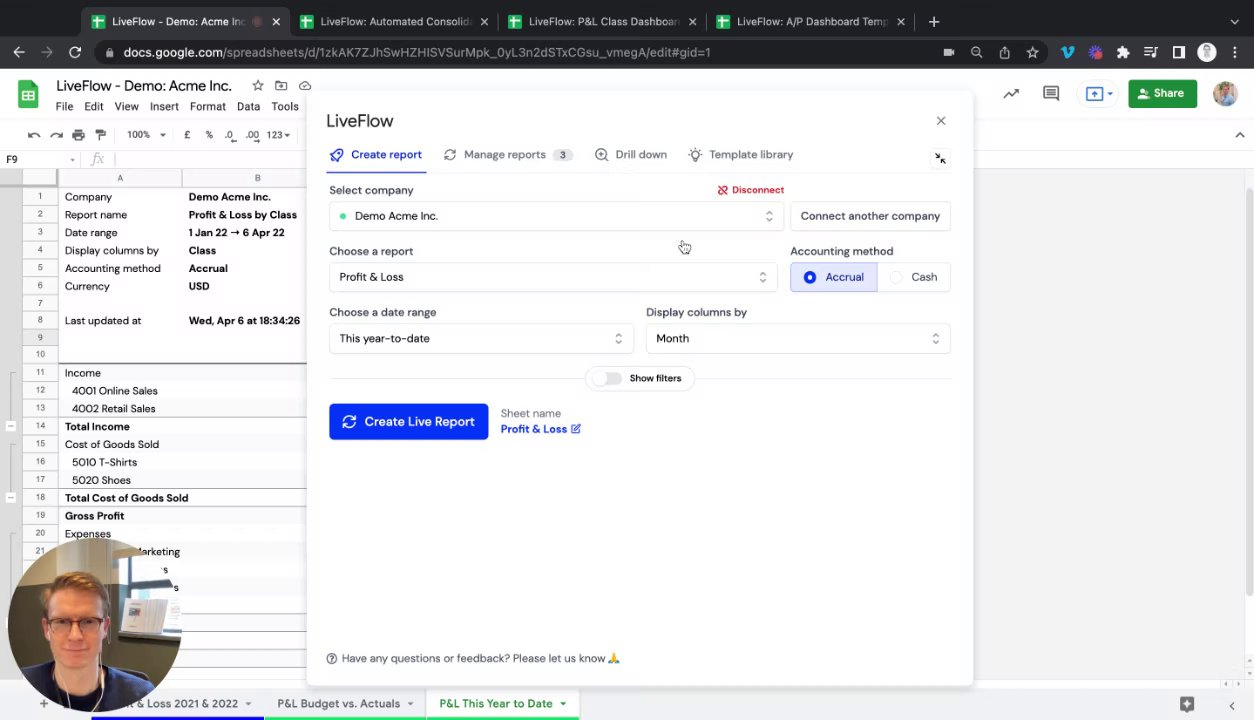The width and height of the screenshot is (1254, 720).
Task: Open the P&L Budget vs. Actuals sheet
Action: tap(338, 704)
